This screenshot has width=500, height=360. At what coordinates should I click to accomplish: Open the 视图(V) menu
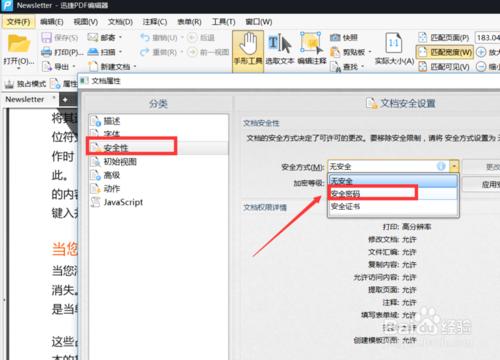pos(86,22)
